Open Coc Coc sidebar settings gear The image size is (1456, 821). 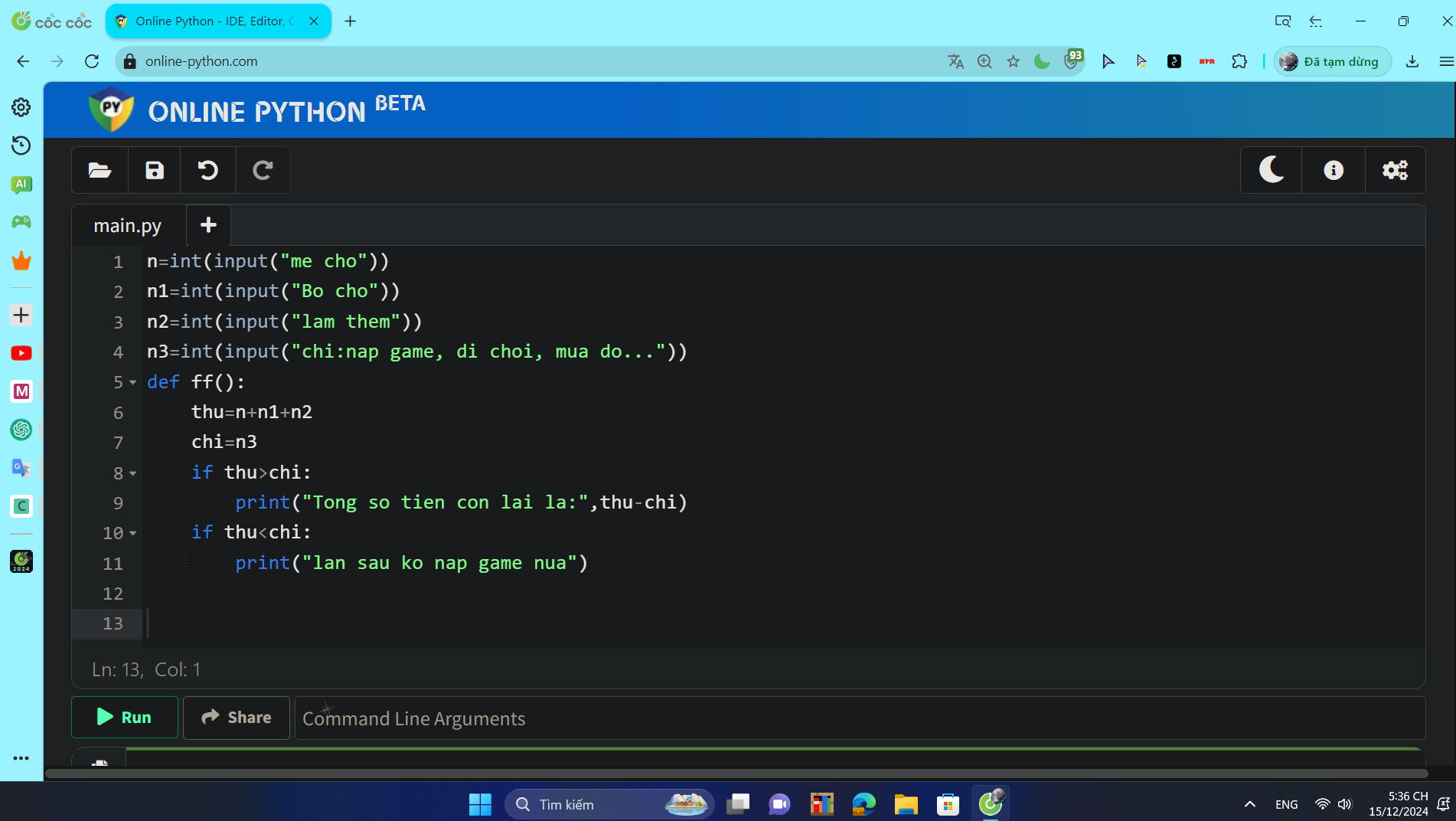[x=21, y=107]
